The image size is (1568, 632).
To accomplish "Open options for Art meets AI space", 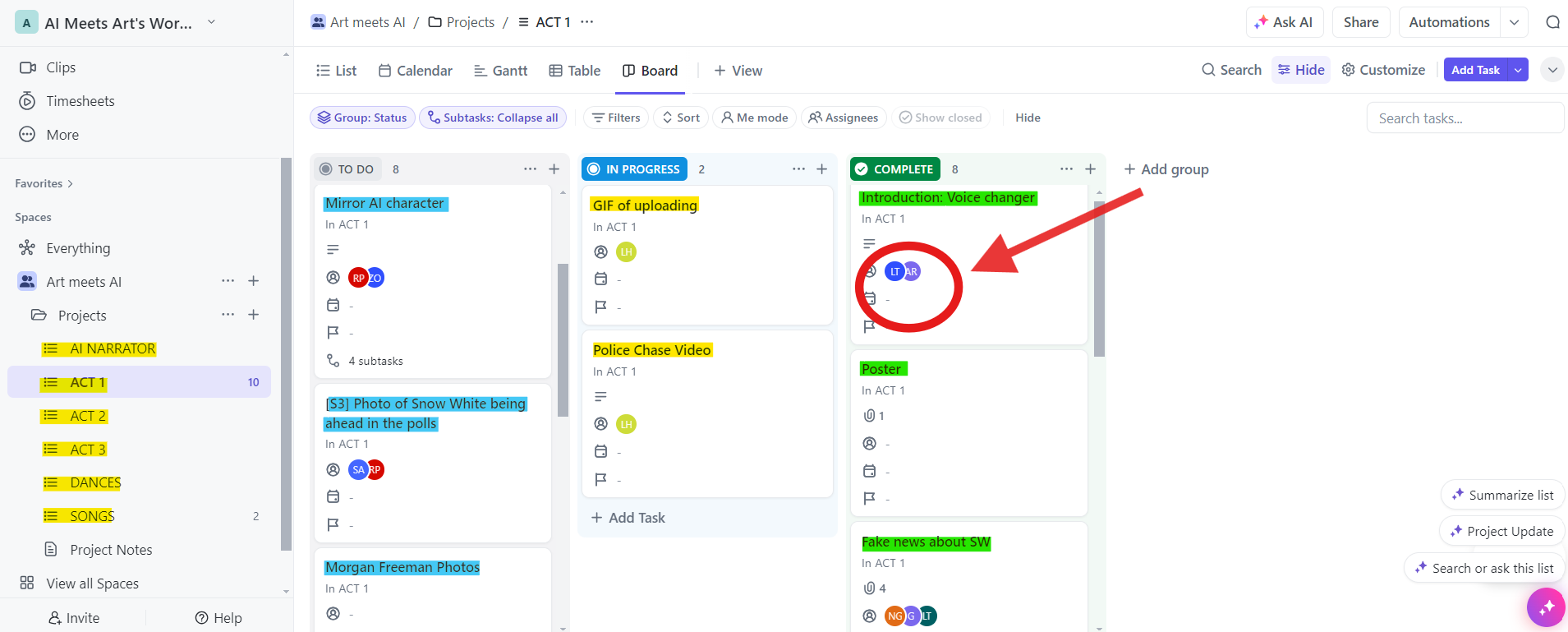I will pyautogui.click(x=228, y=281).
